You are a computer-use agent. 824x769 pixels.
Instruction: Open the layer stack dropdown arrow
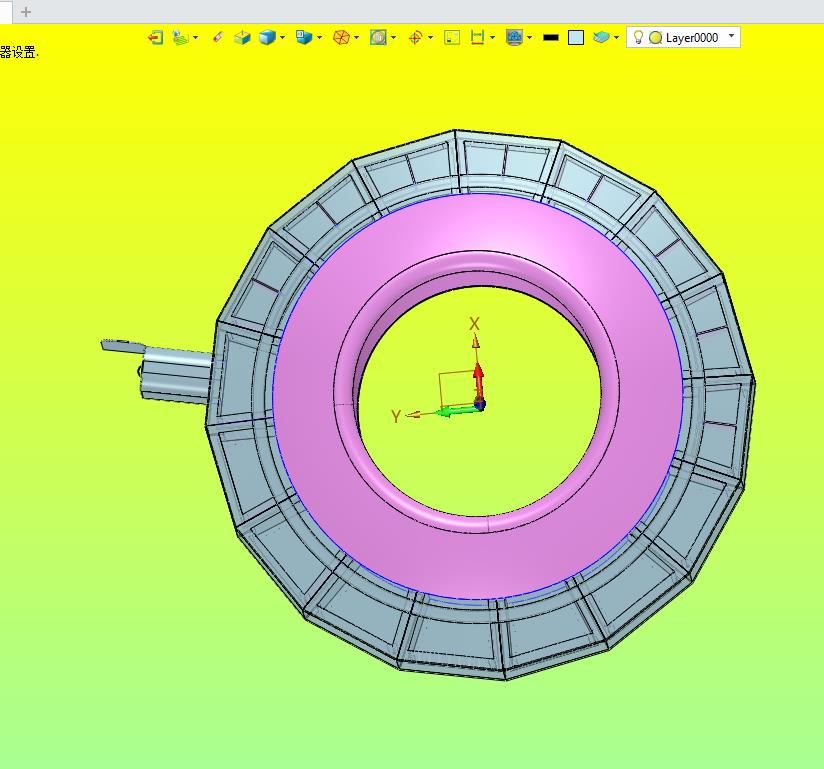coord(616,38)
